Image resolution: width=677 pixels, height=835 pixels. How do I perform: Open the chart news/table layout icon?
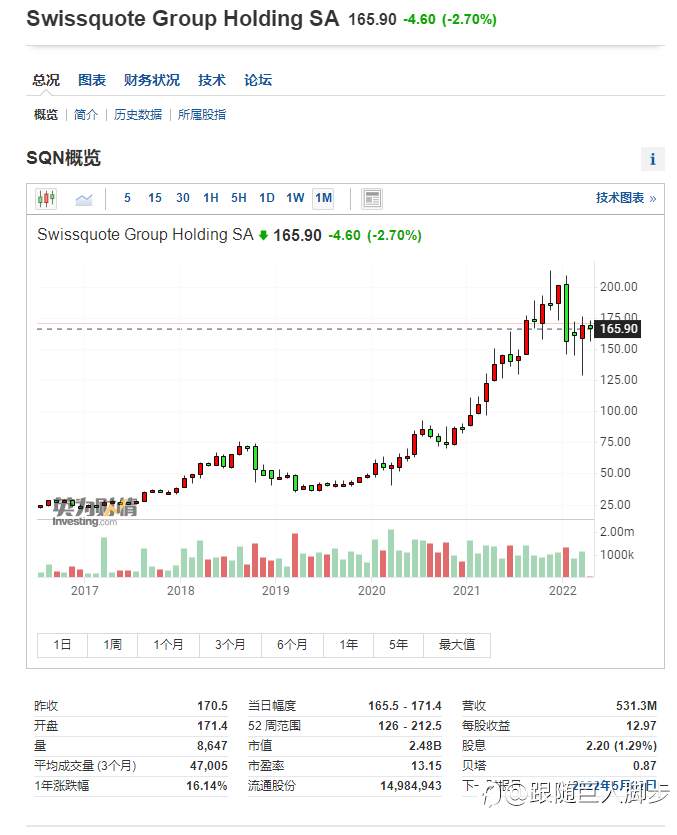coord(372,199)
